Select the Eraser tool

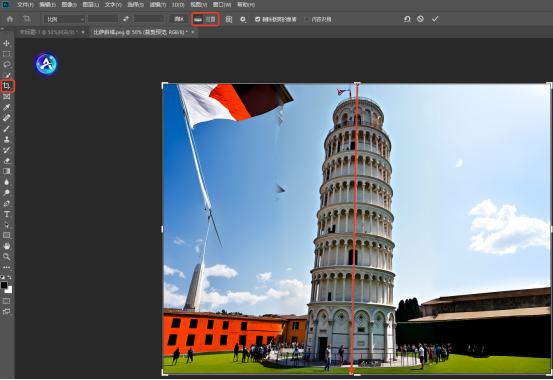tap(6, 161)
